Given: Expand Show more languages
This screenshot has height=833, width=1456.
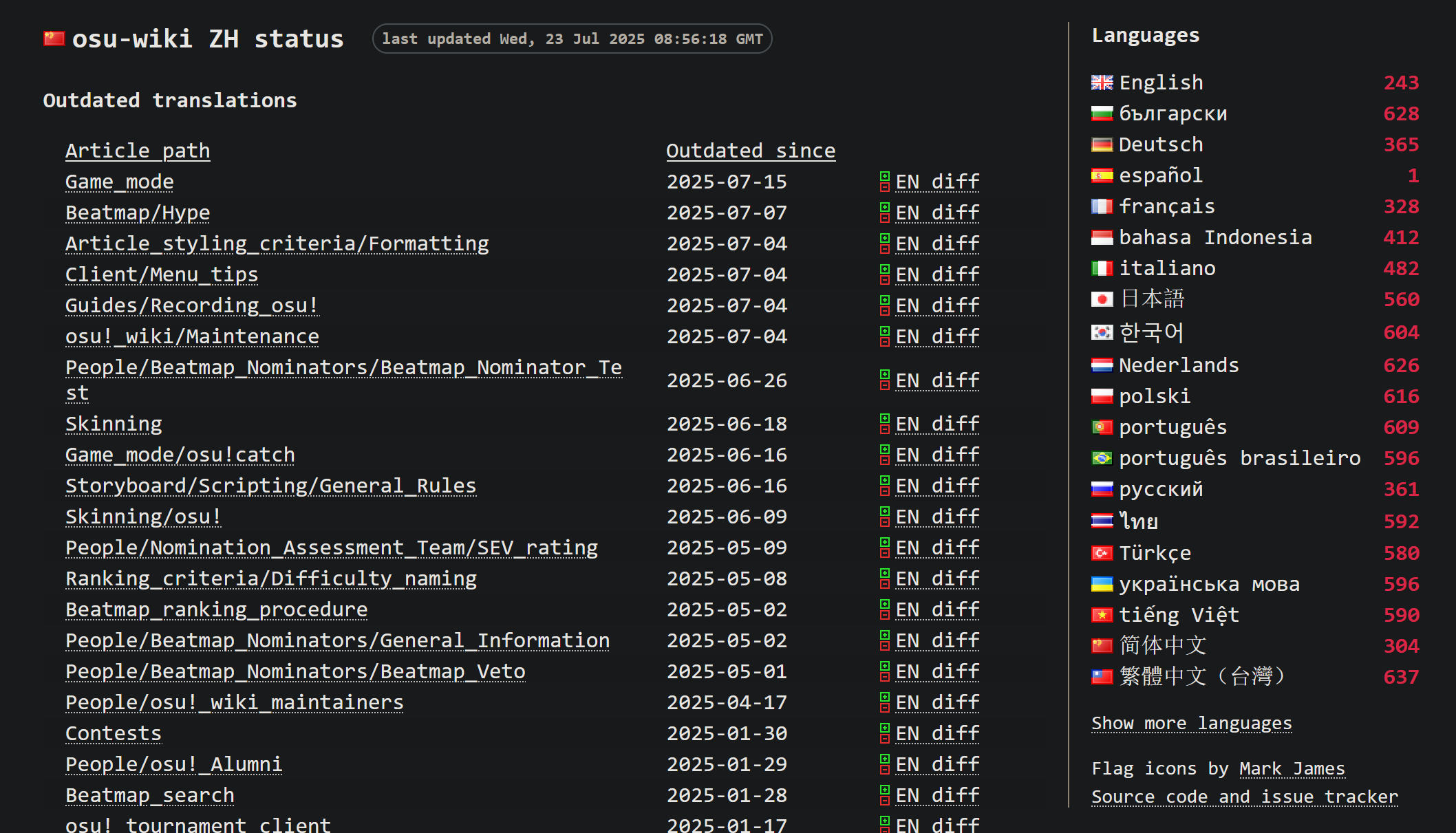Looking at the screenshot, I should (x=1192, y=724).
